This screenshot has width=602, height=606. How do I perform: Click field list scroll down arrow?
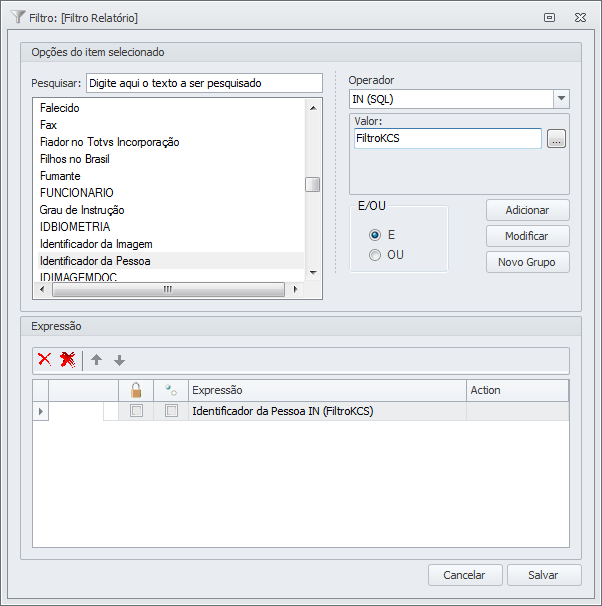tap(313, 273)
